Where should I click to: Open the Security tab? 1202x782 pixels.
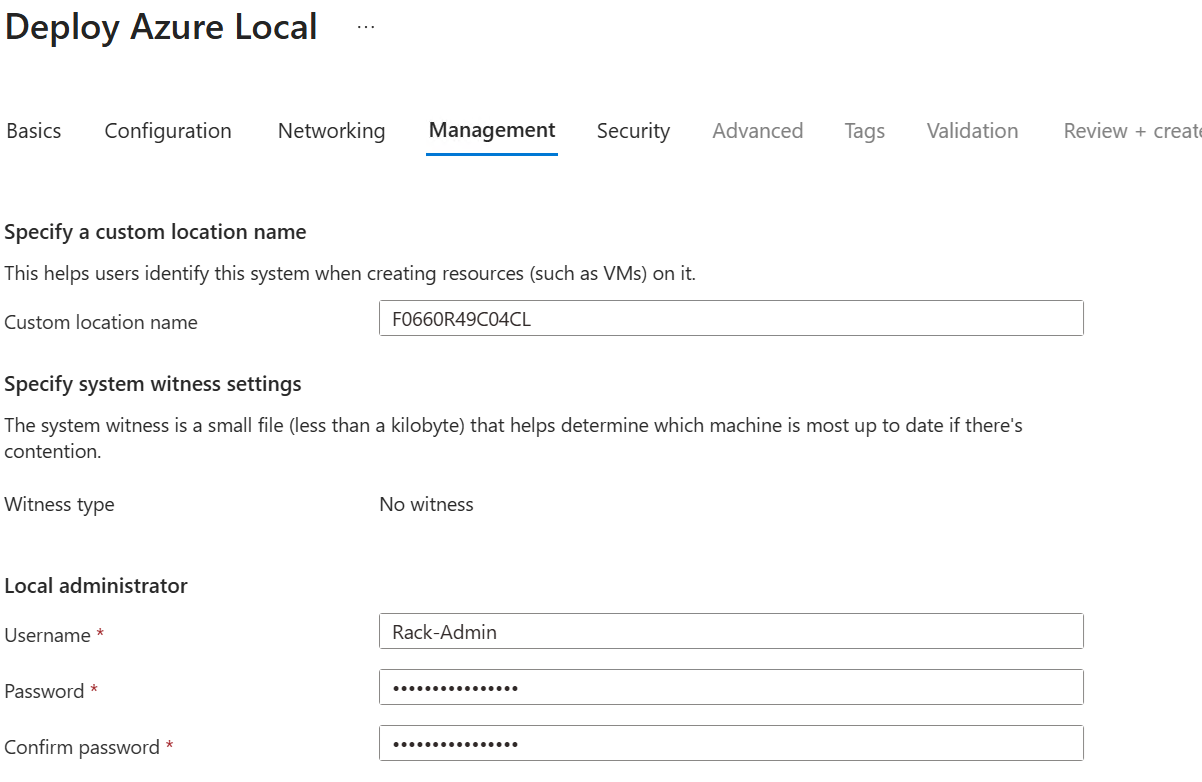(x=633, y=131)
